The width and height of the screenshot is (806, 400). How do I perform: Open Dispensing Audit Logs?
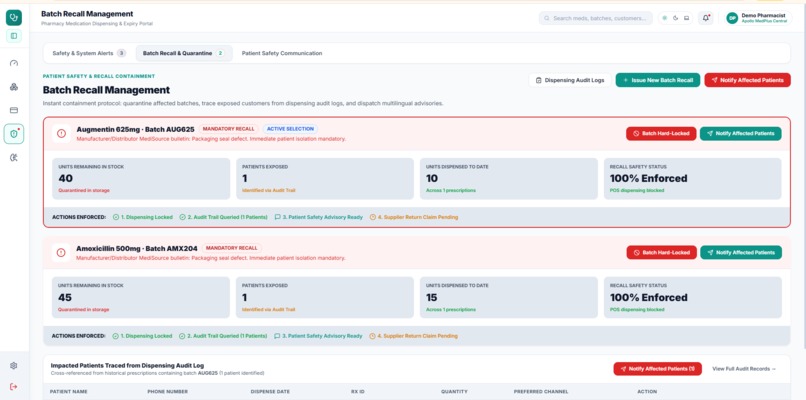click(570, 80)
